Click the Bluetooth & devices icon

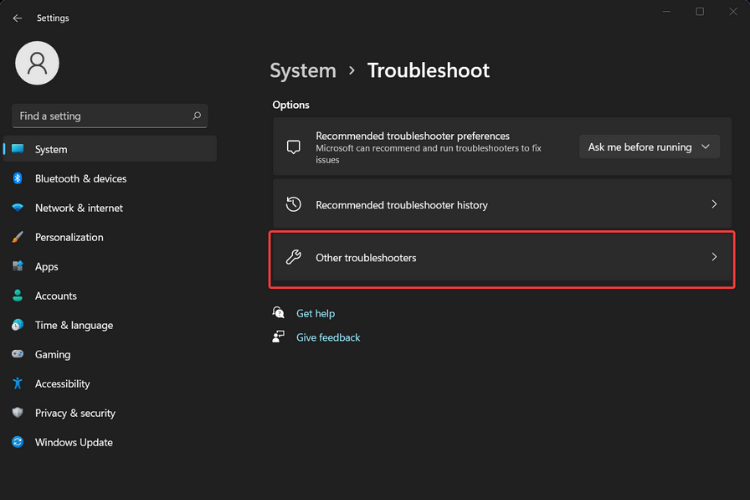[x=17, y=179]
